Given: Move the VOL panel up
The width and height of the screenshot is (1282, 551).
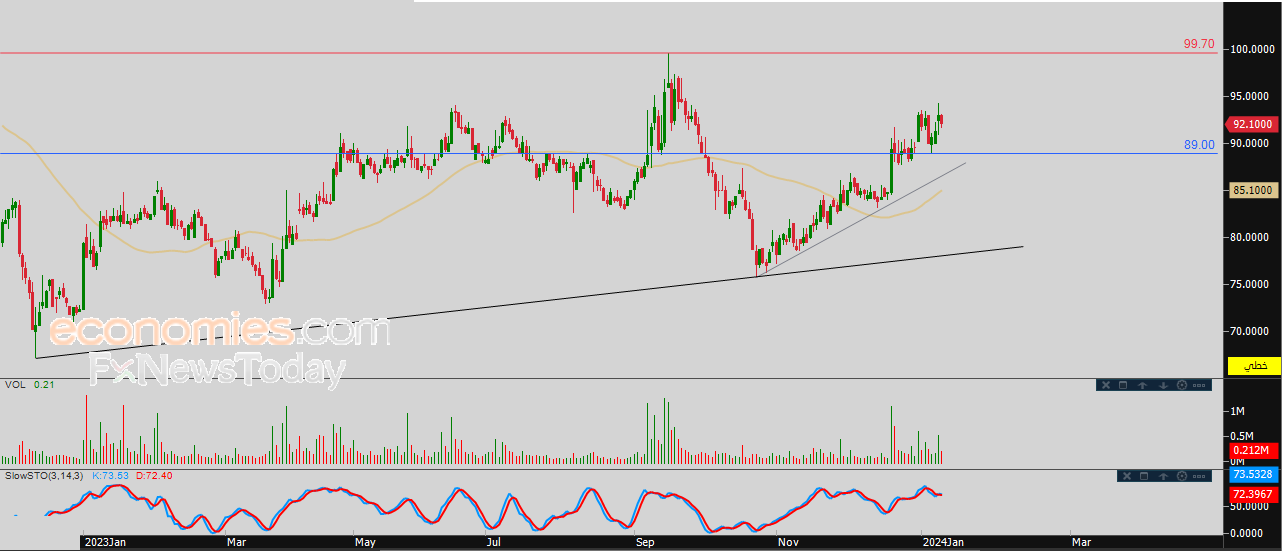Looking at the screenshot, I should pos(1143,385).
